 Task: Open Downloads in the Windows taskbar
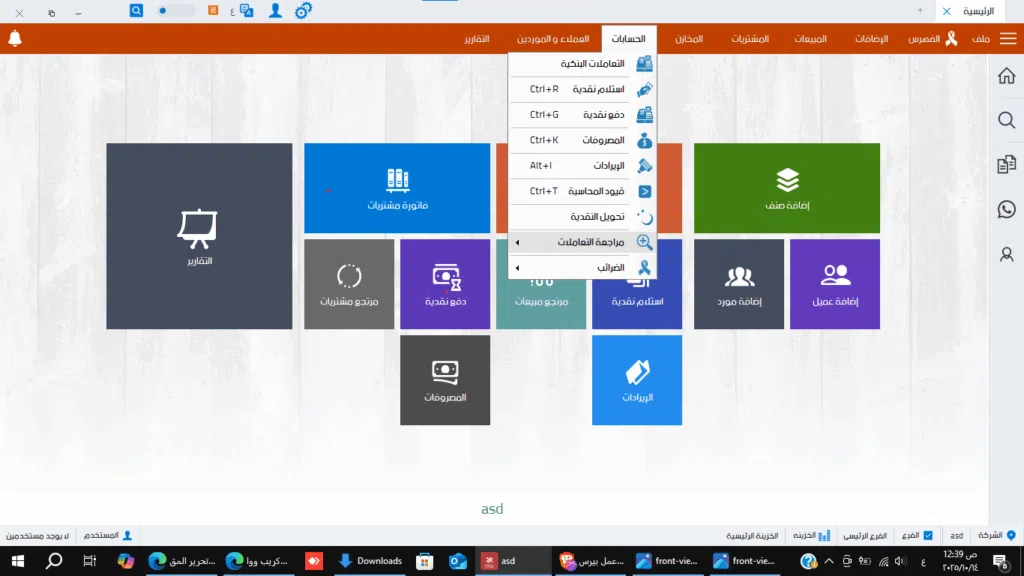(369, 561)
